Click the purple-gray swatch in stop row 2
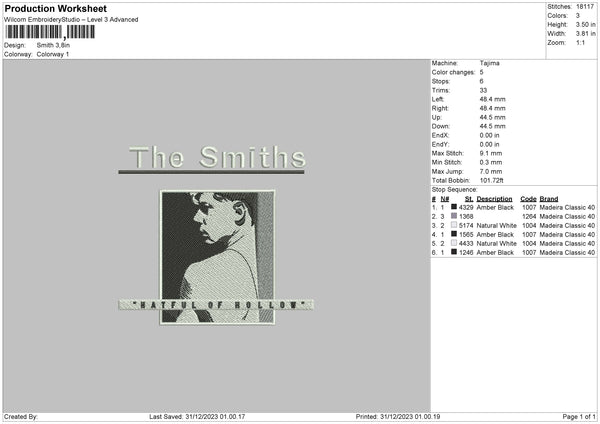 coord(454,216)
